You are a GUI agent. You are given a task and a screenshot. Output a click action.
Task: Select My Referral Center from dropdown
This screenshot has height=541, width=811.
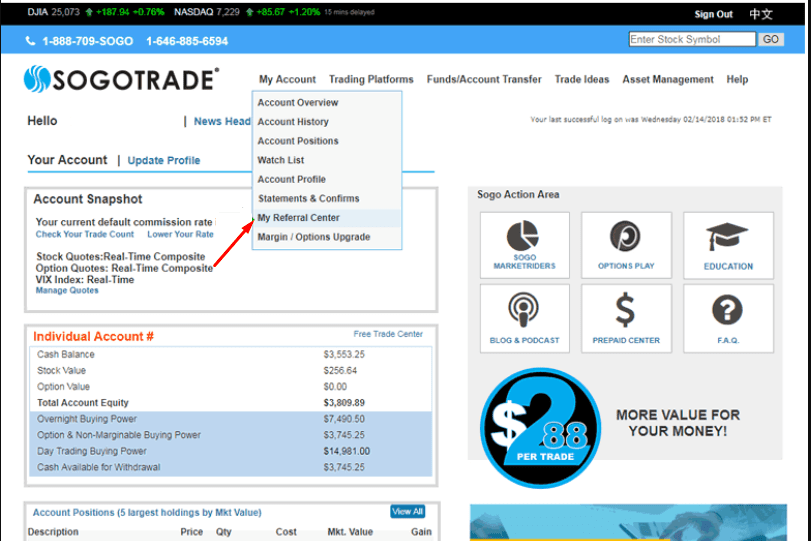click(326, 218)
